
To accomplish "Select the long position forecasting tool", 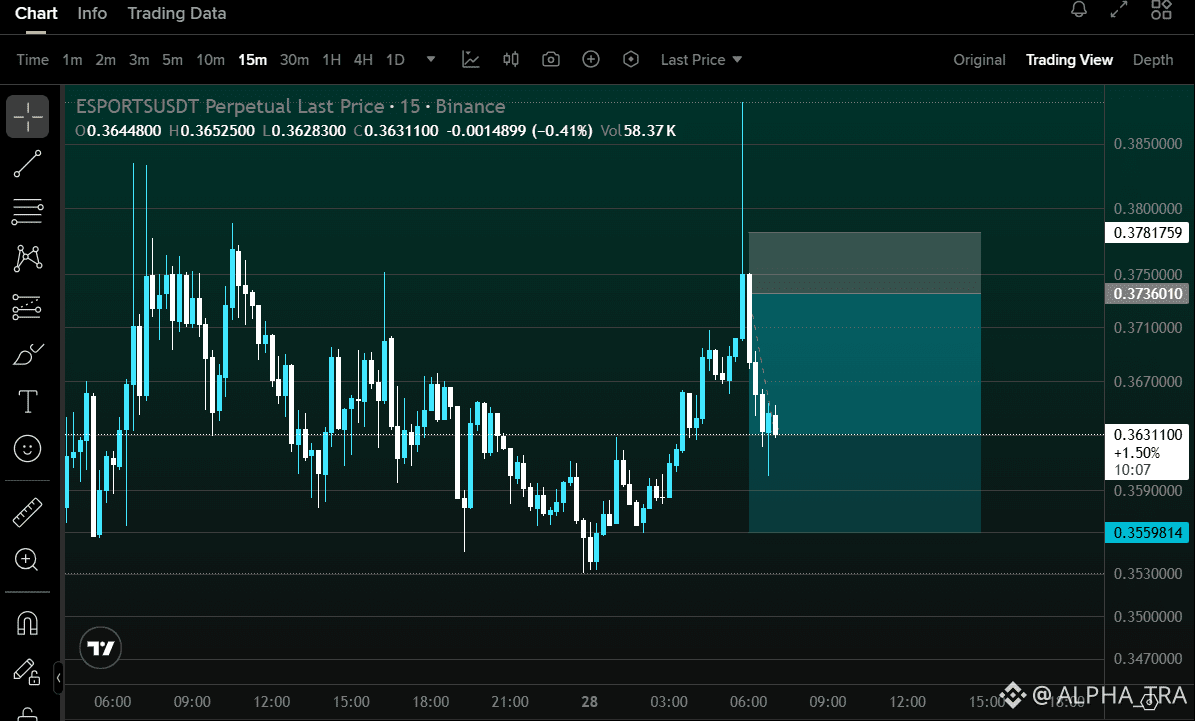I will click(27, 307).
